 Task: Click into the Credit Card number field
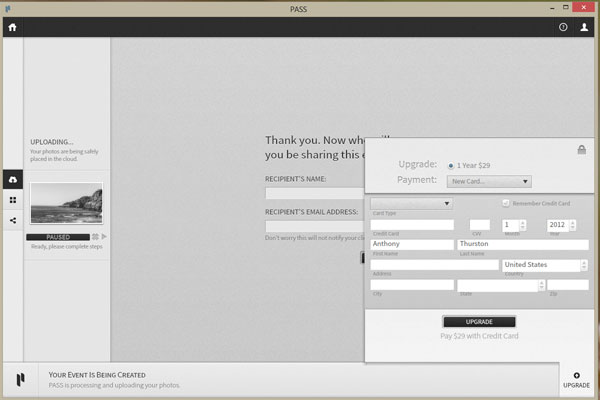[x=412, y=225]
